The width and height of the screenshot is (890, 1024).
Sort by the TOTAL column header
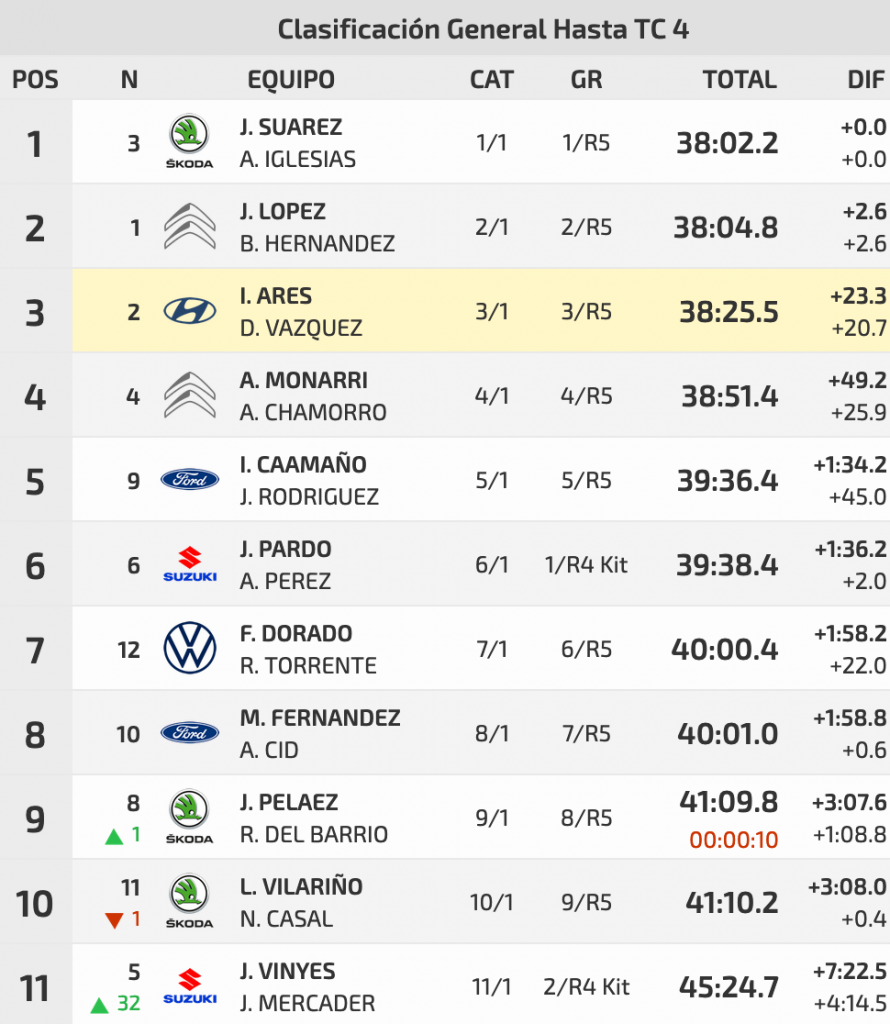(739, 80)
